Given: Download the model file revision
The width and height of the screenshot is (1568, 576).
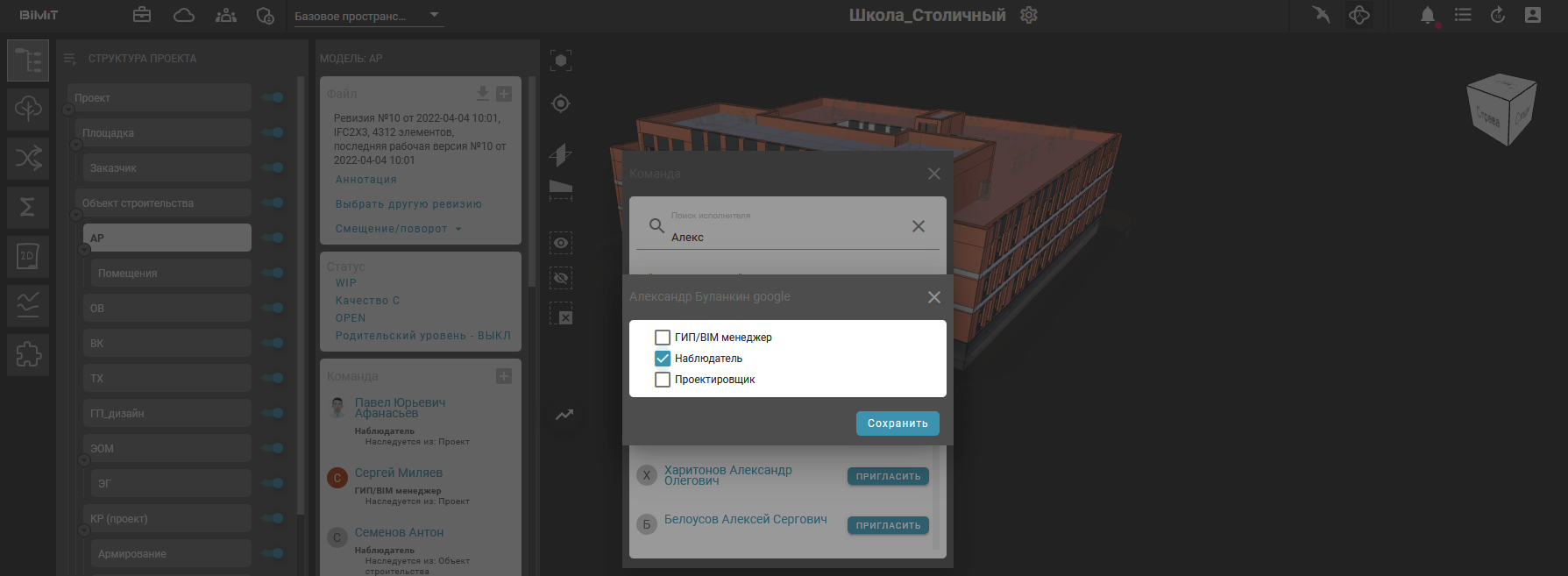Looking at the screenshot, I should click(x=482, y=94).
